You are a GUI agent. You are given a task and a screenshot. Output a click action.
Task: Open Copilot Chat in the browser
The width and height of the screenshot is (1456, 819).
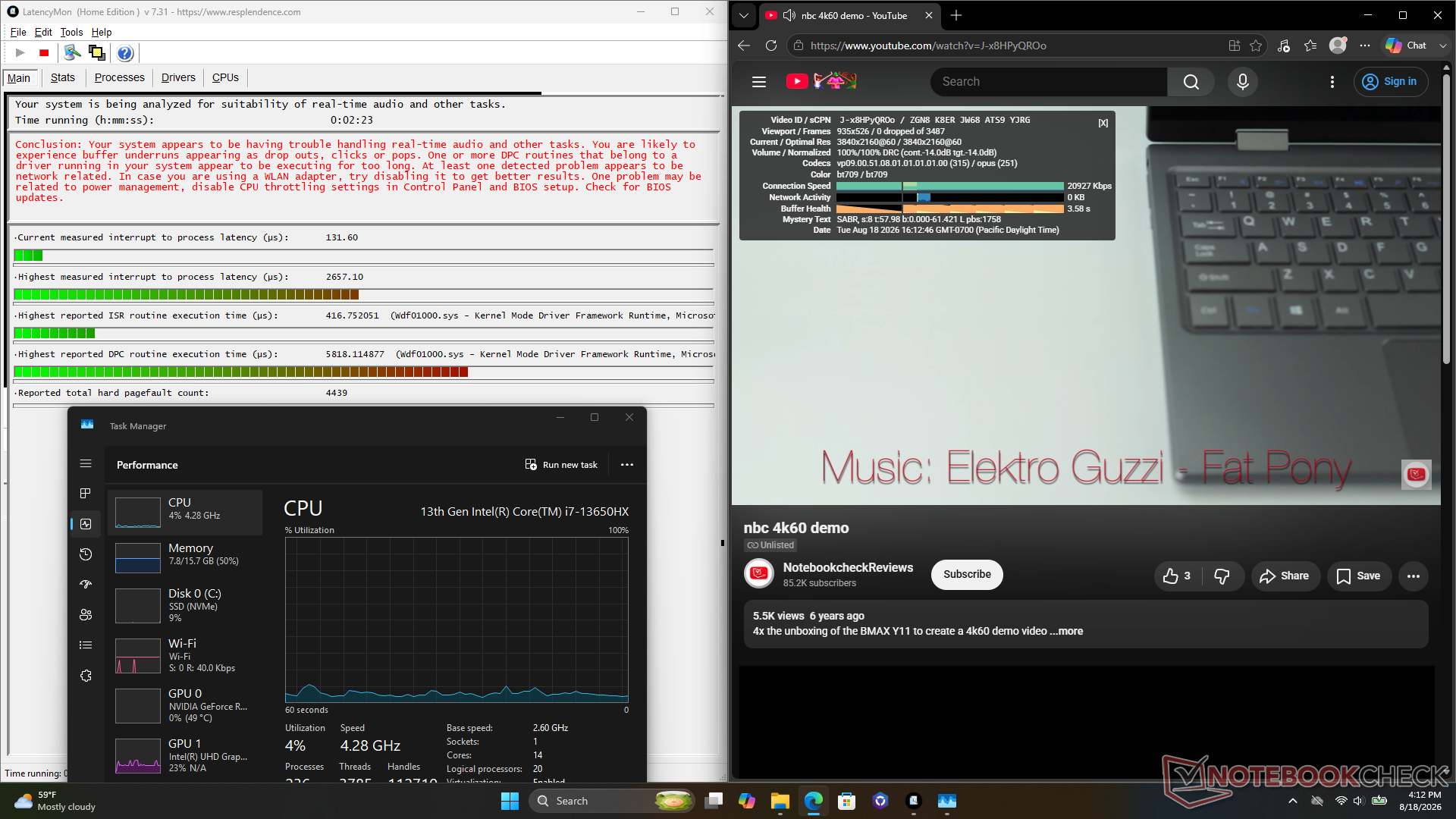pos(1407,45)
